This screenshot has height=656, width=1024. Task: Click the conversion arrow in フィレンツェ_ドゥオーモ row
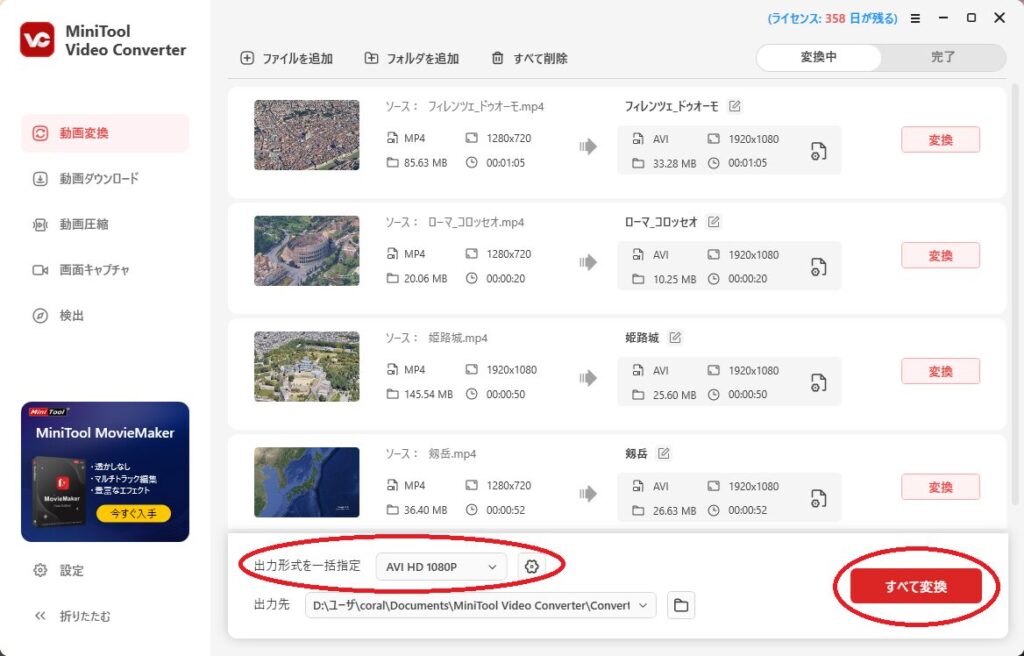tap(588, 146)
